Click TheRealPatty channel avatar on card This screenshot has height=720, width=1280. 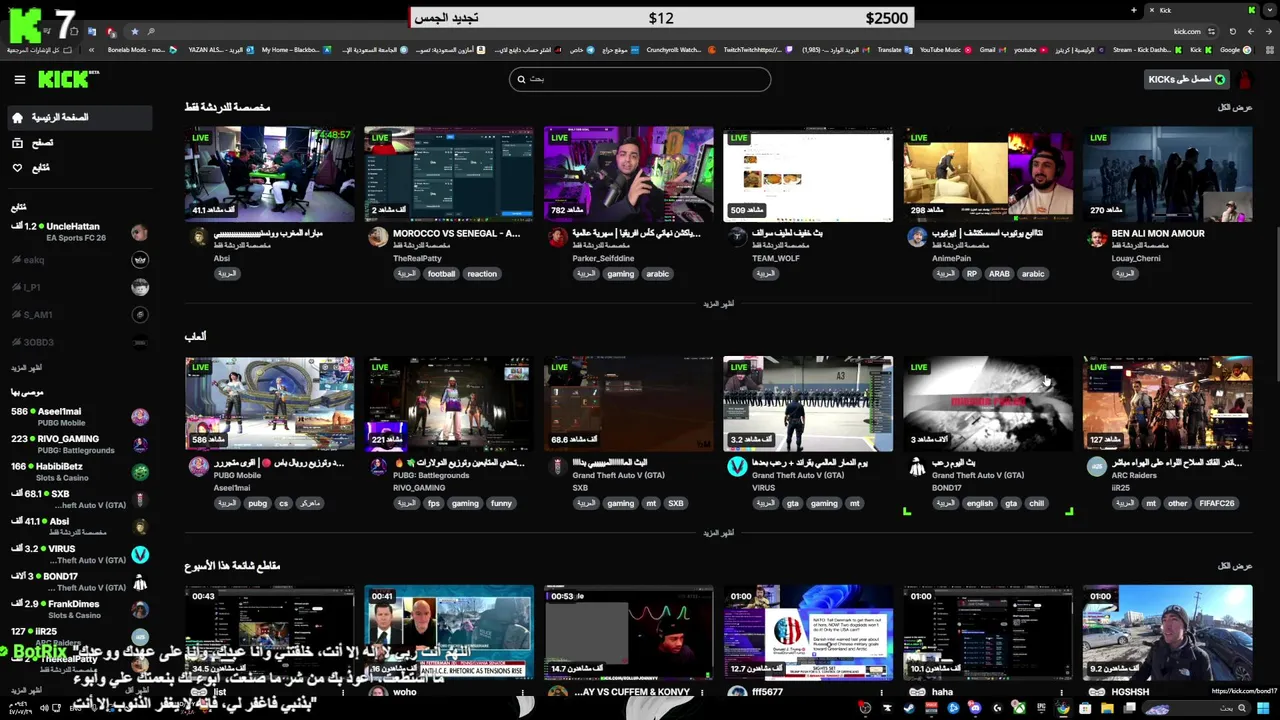pos(378,237)
